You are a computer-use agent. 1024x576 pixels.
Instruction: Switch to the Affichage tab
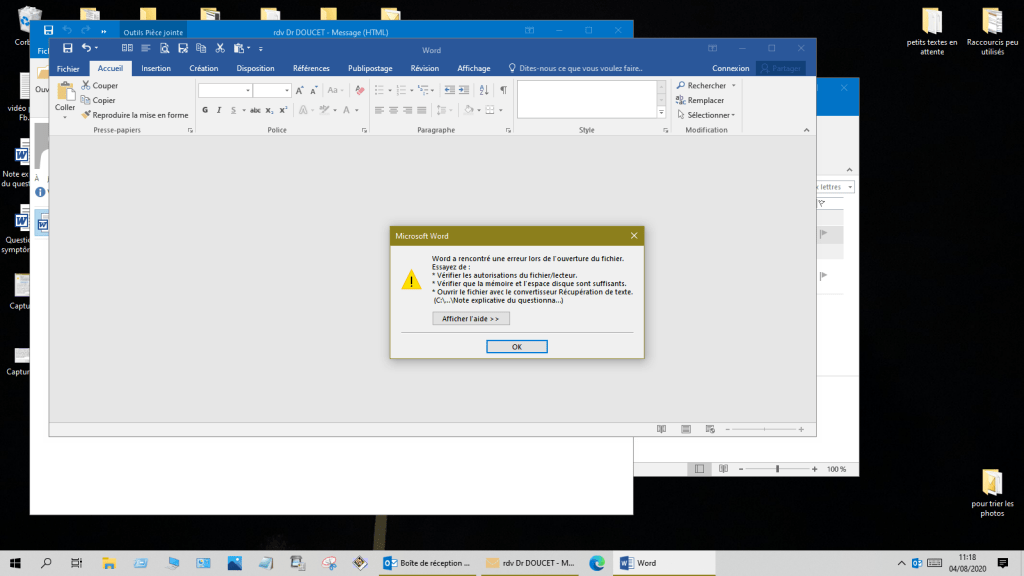coord(473,69)
